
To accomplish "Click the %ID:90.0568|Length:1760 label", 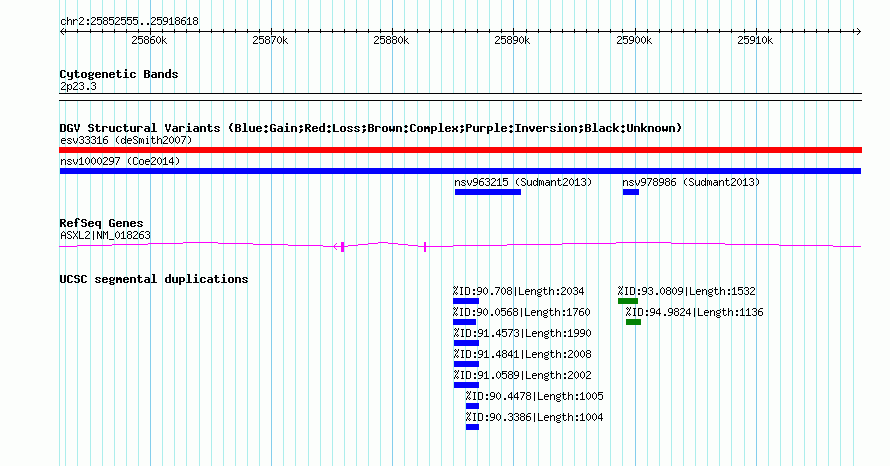I will point(522,312).
